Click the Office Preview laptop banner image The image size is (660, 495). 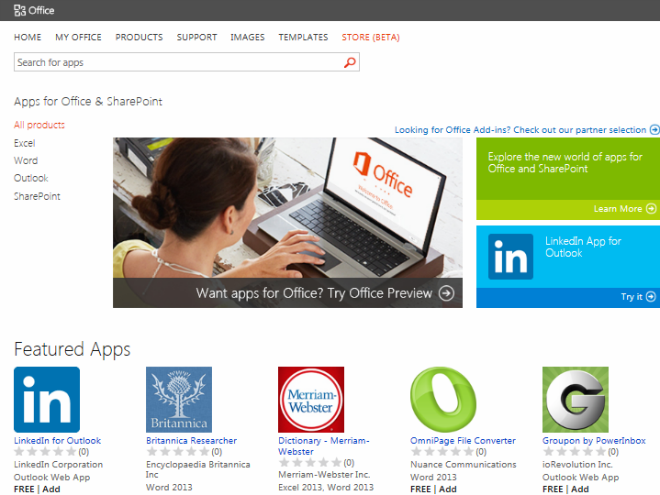[288, 210]
